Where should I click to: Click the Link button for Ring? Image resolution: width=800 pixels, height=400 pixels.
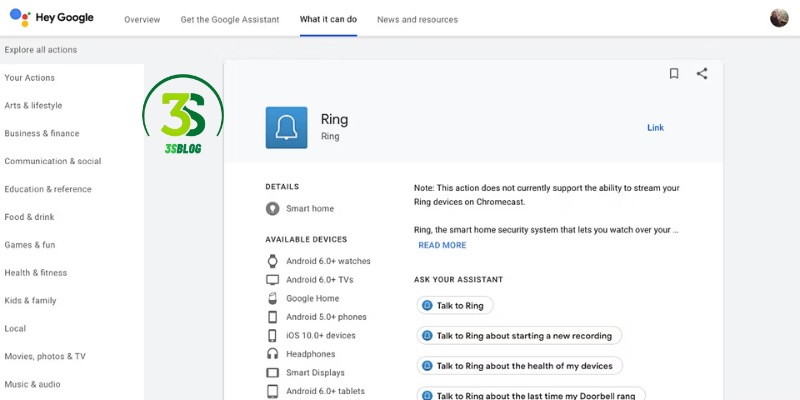[655, 128]
